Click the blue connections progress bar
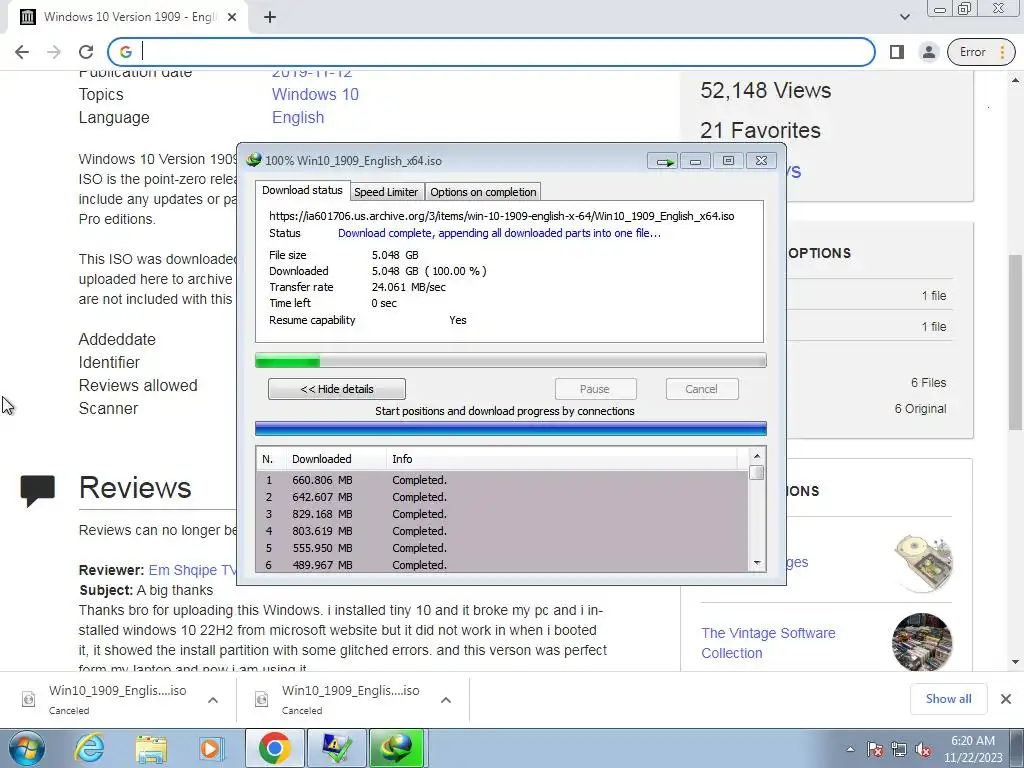 511,428
